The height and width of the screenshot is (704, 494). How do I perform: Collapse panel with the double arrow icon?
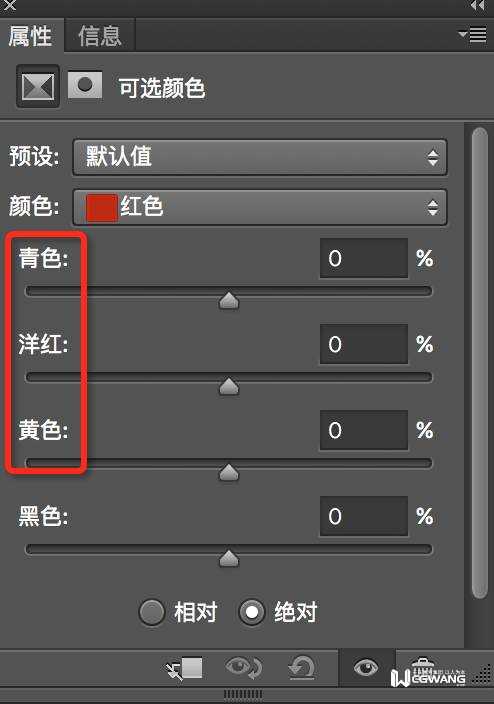click(x=477, y=5)
